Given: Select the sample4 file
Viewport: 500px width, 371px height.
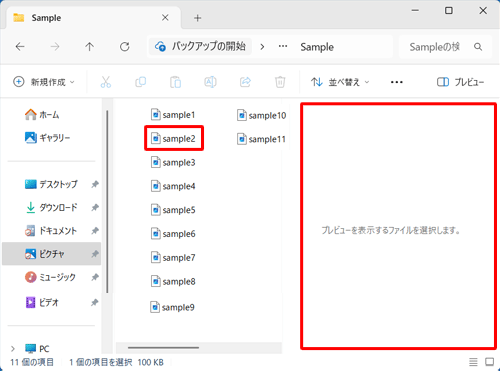Looking at the screenshot, I should (x=173, y=186).
